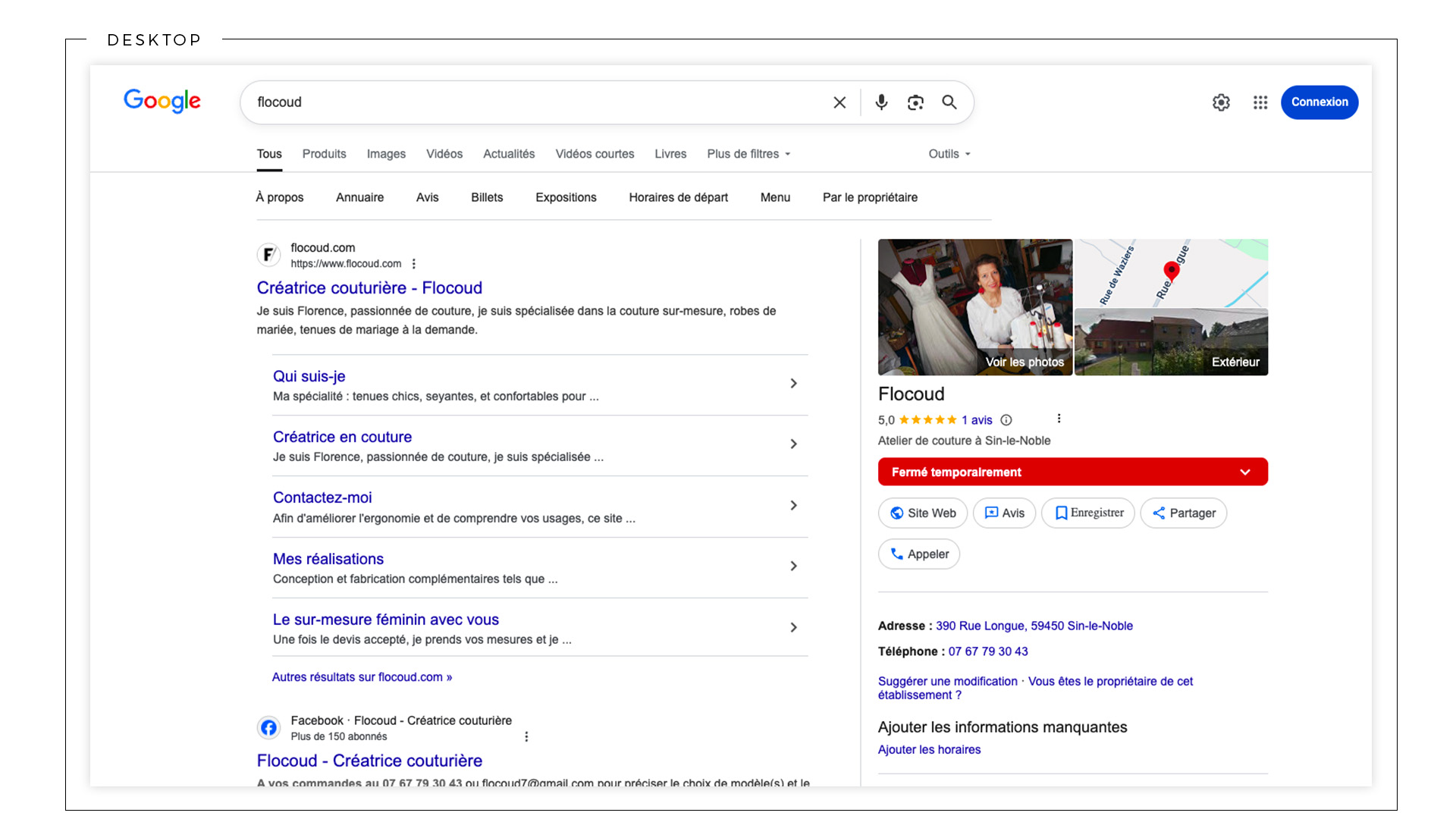Viewport: 1456px width, 819px height.
Task: Open the Créatrice en couture link
Action: [x=342, y=437]
